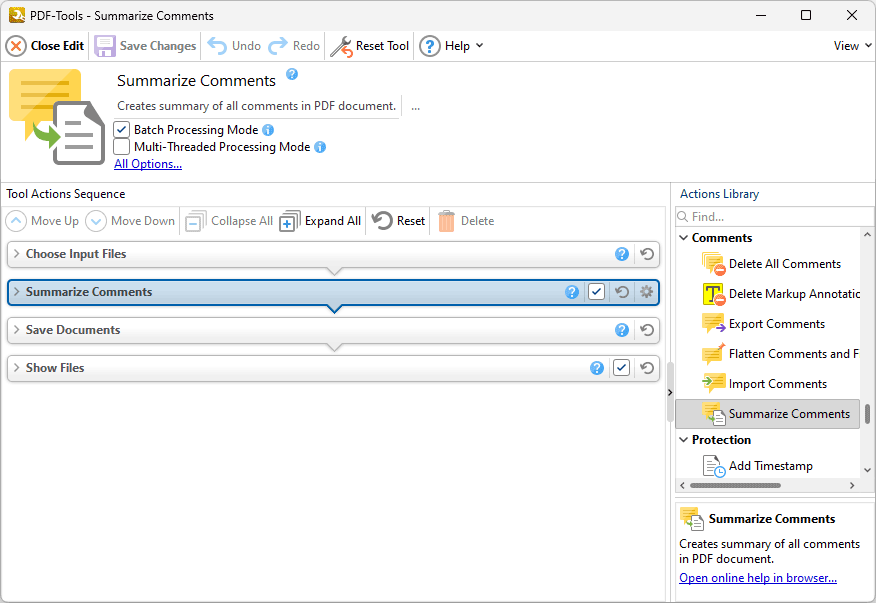
Task: Click the horizontal scrollbar's right arrow
Action: tap(852, 486)
